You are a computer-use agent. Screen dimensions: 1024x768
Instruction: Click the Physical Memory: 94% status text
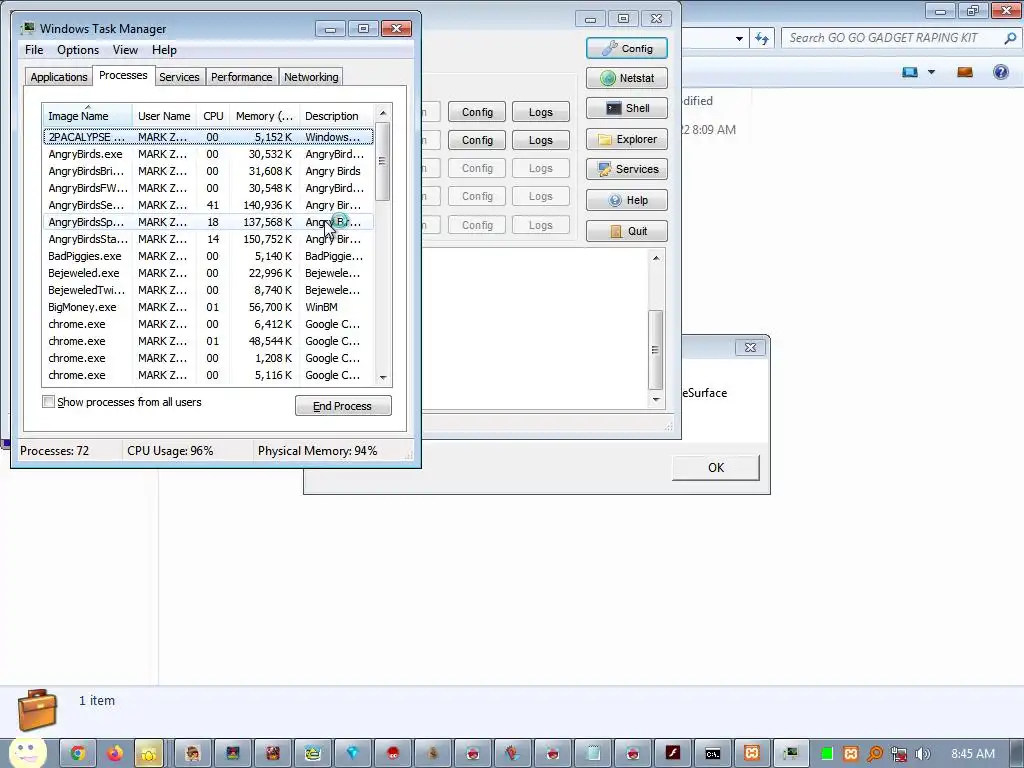[317, 451]
